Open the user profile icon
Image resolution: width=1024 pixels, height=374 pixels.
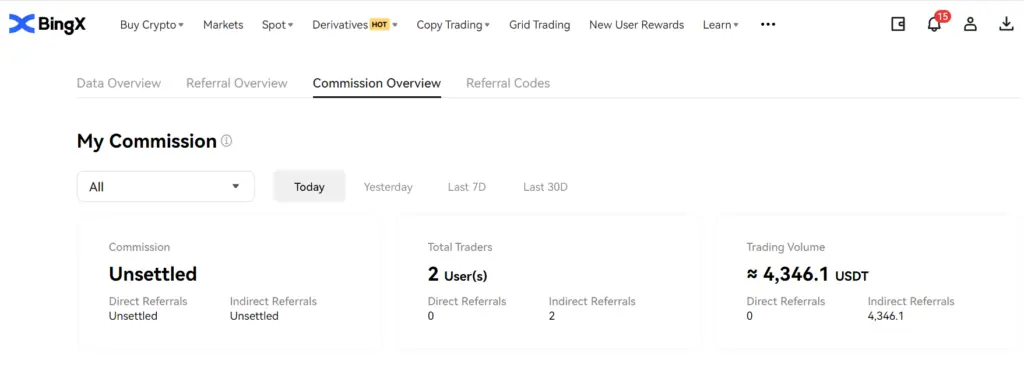[x=970, y=25]
